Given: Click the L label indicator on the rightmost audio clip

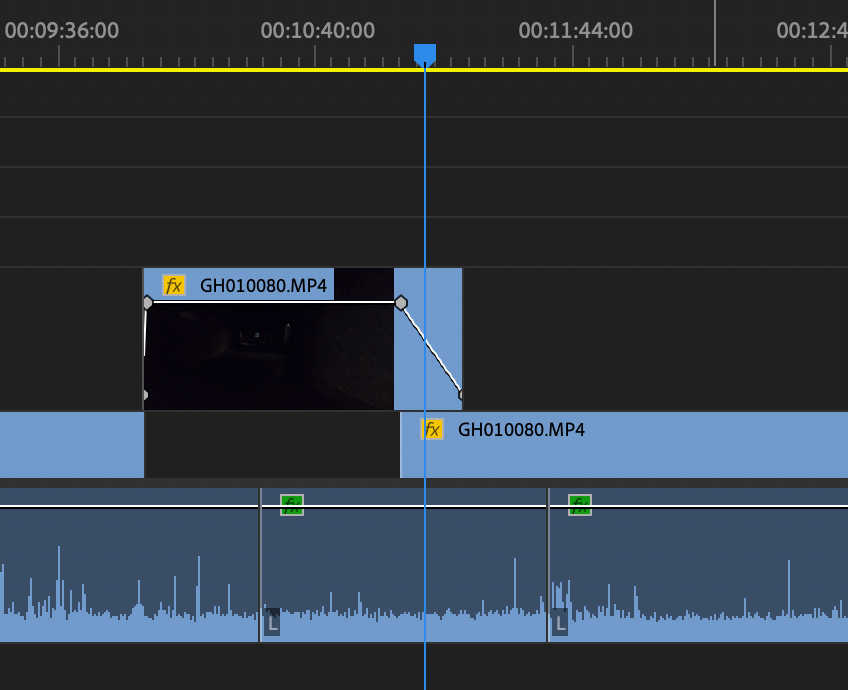Looking at the screenshot, I should [x=558, y=622].
